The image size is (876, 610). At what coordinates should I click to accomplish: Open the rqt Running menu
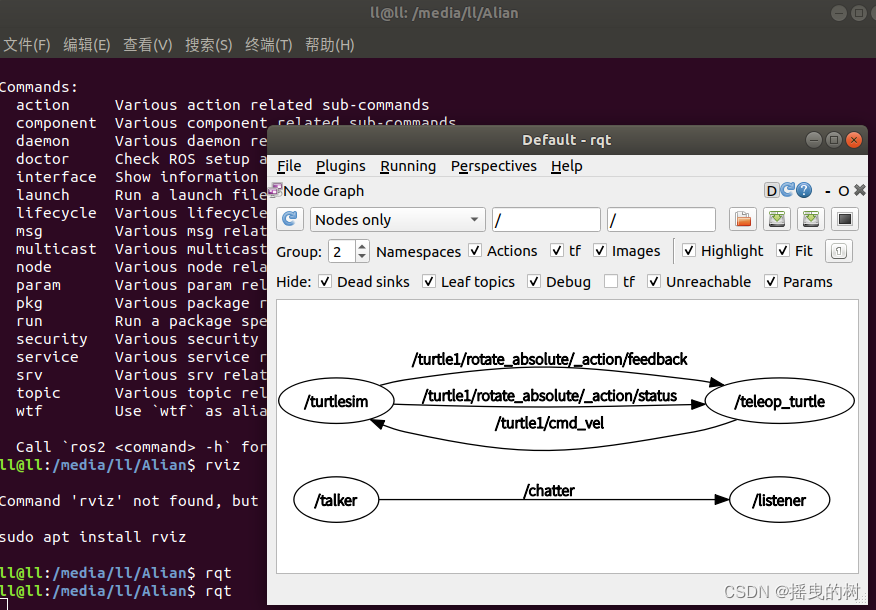408,166
